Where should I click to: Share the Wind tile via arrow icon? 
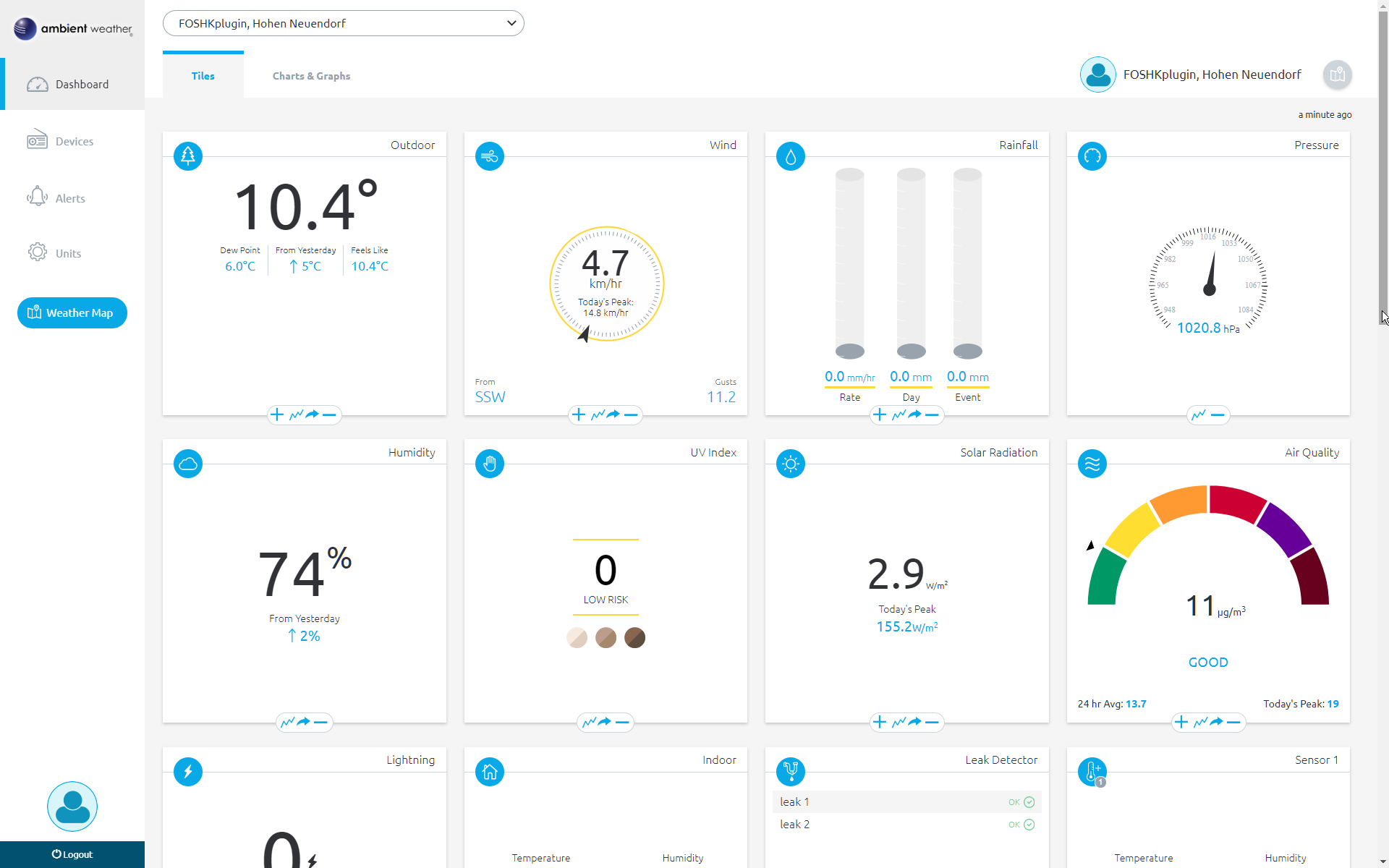coord(613,414)
